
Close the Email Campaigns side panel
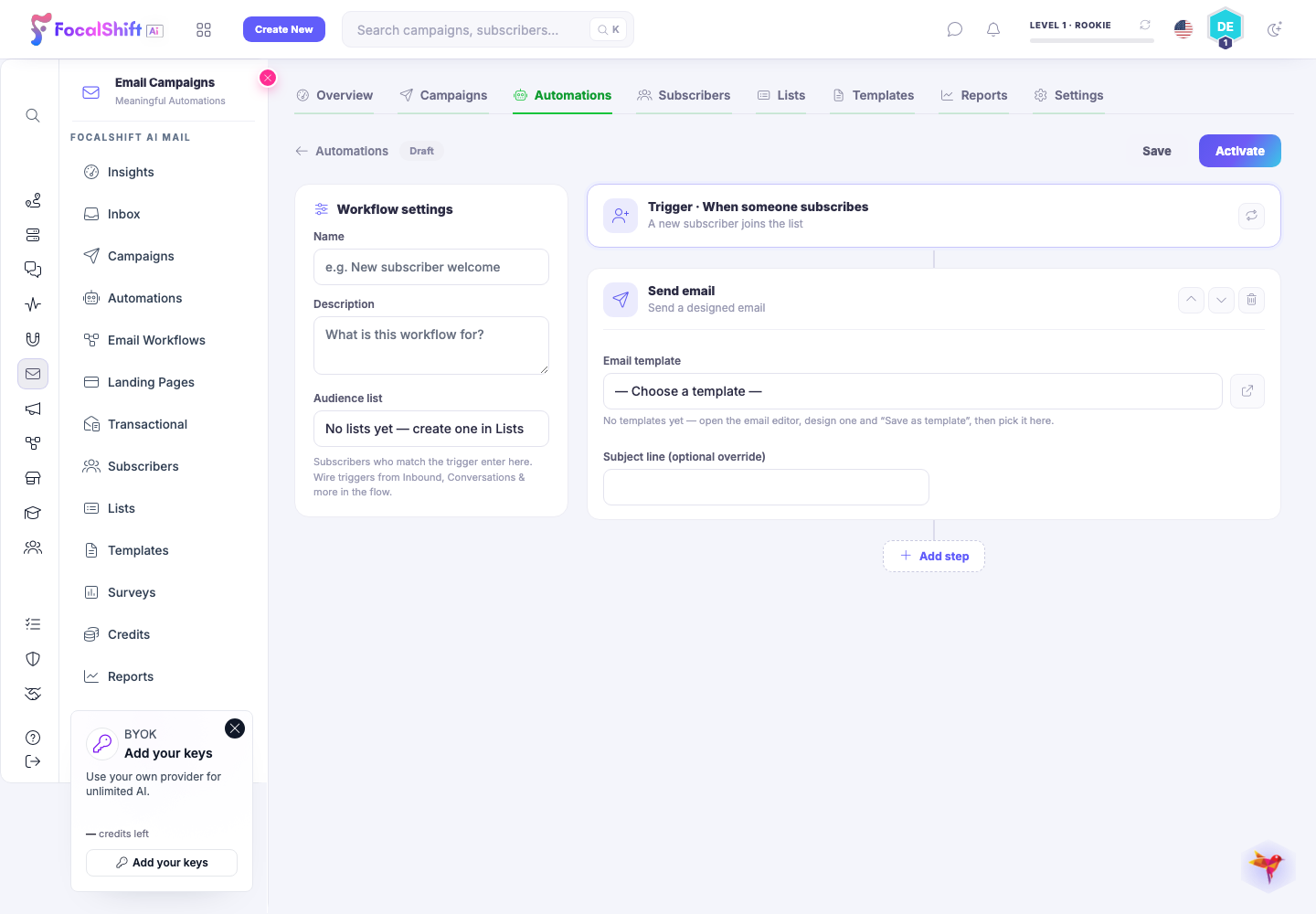(268, 78)
